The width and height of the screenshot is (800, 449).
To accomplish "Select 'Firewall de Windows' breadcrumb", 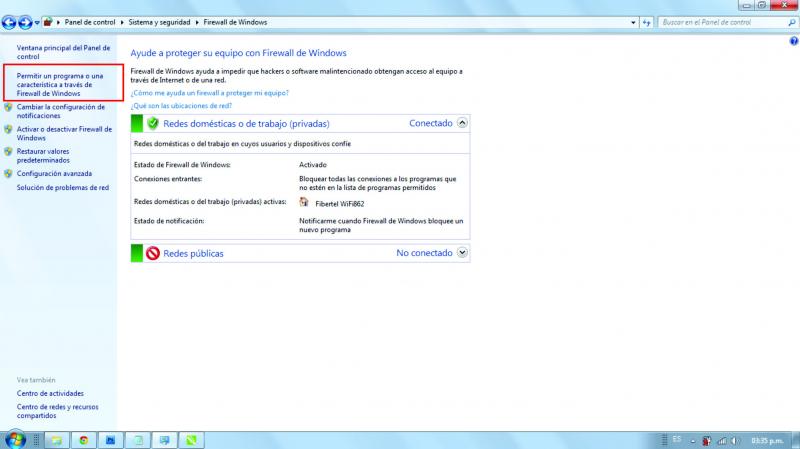I will coord(235,22).
